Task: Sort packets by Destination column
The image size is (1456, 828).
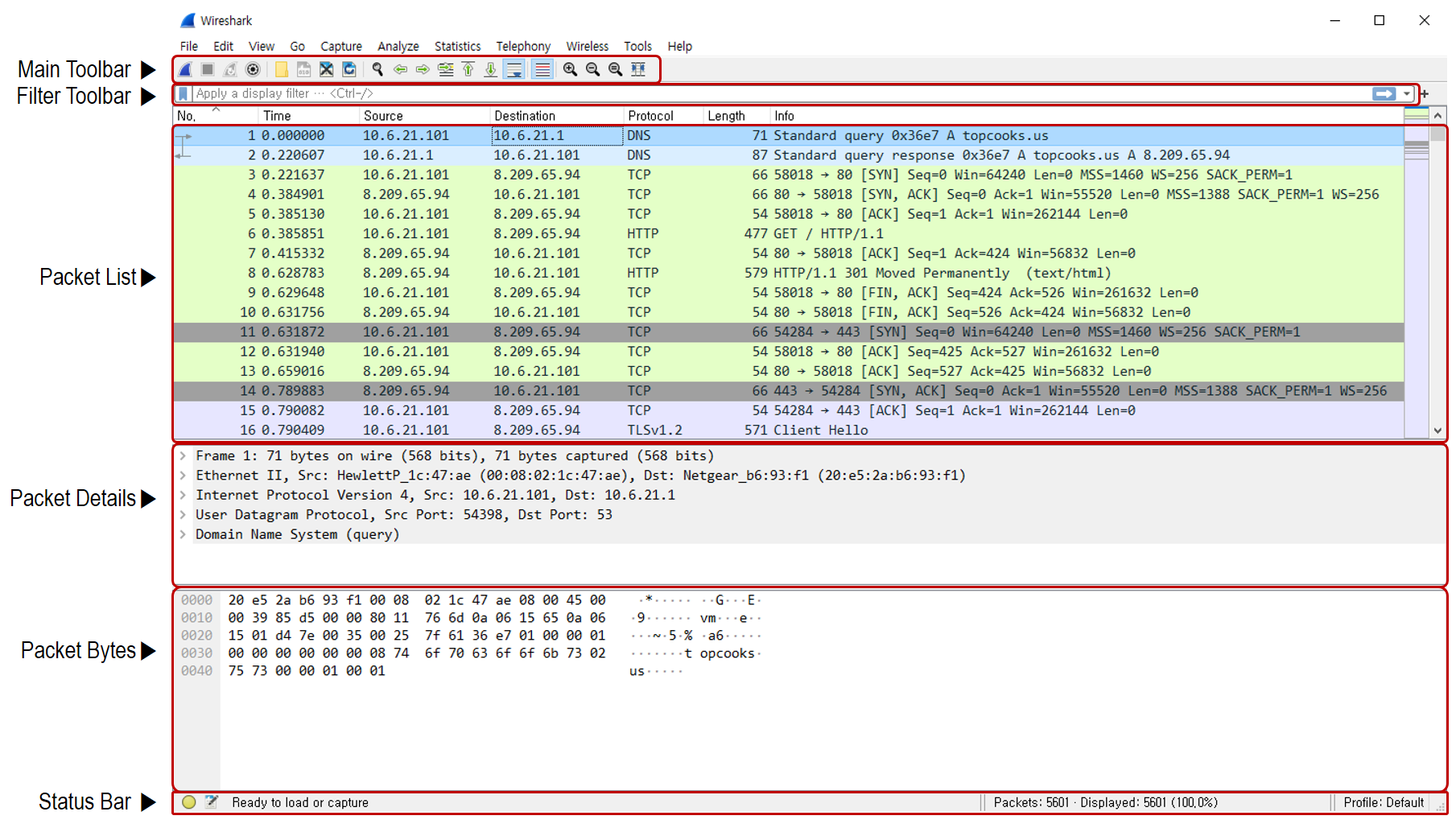Action: 556,116
